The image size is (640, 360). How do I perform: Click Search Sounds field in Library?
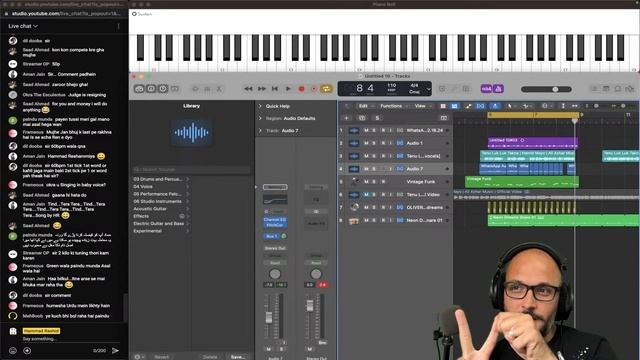pos(192,169)
